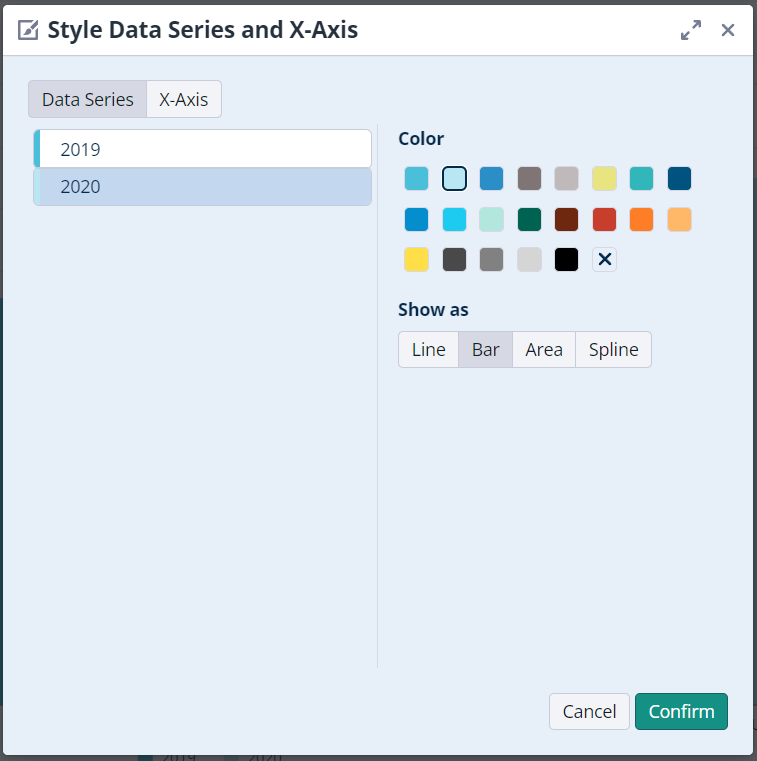Screen dimensions: 757x761
Task: Select the 2020 data series
Action: click(203, 187)
